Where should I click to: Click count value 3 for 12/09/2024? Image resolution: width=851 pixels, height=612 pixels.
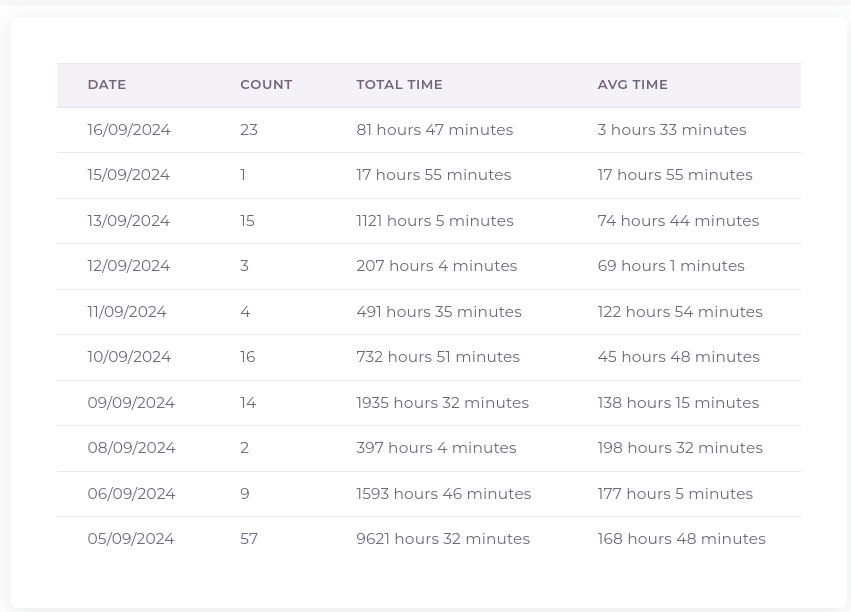coord(244,266)
